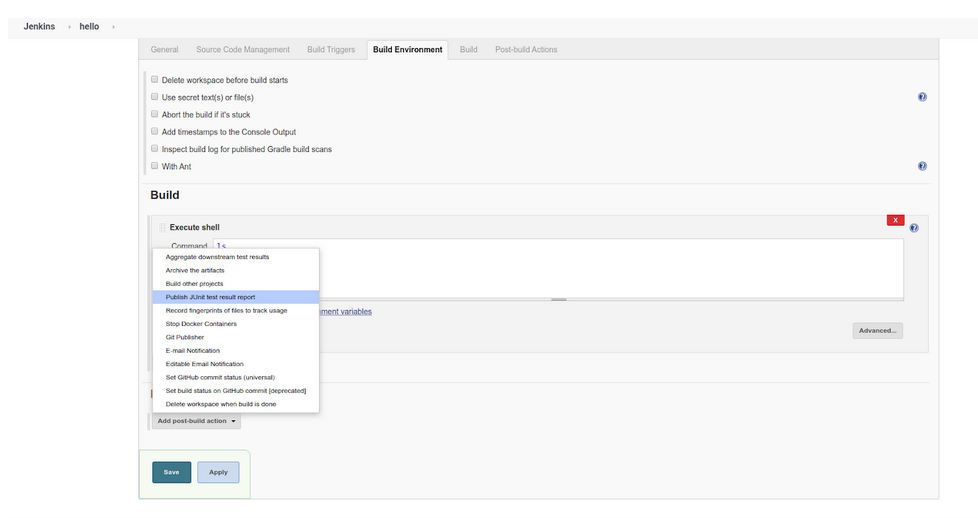The width and height of the screenshot is (978, 518).
Task: Open the Add post-build action dropdown
Action: pos(196,421)
